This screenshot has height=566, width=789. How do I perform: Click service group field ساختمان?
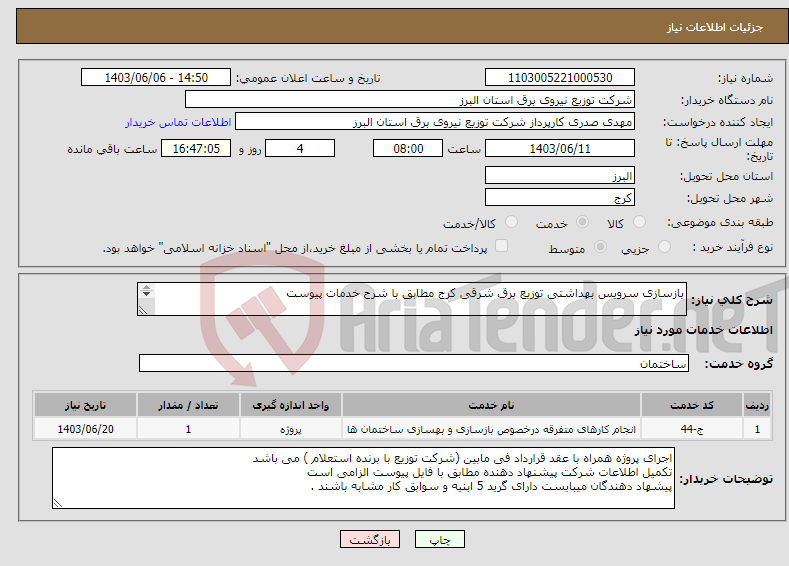[x=414, y=363]
